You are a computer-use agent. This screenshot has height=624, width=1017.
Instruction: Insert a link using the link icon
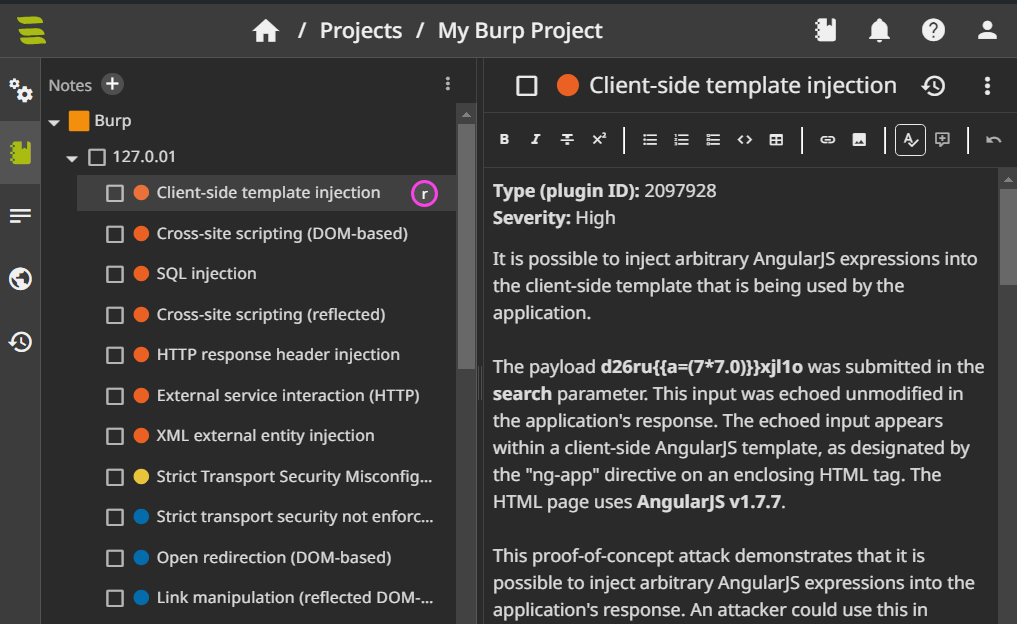[x=828, y=139]
